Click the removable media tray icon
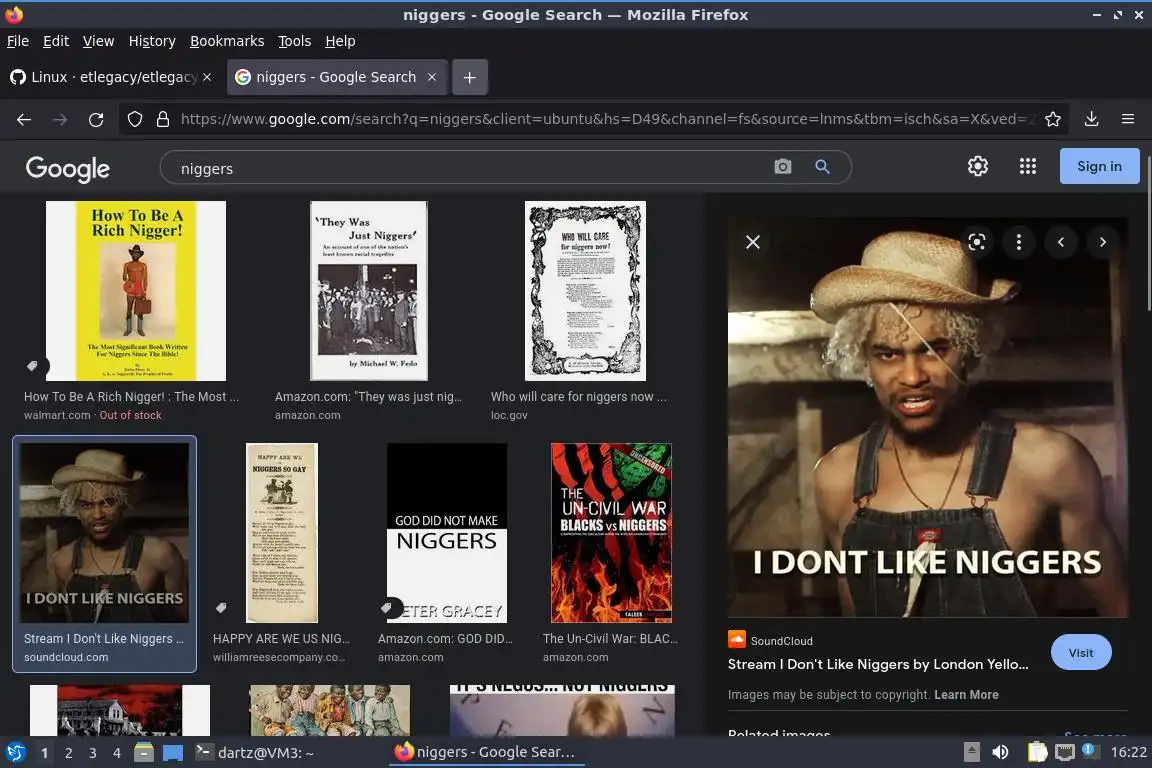Viewport: 1152px width, 768px height. pyautogui.click(x=971, y=752)
